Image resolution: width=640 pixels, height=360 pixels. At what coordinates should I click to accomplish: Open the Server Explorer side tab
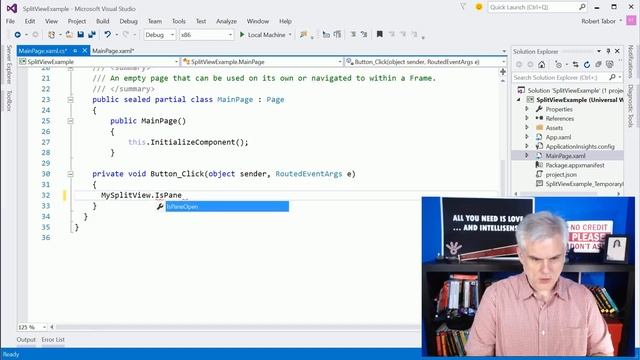[9, 64]
